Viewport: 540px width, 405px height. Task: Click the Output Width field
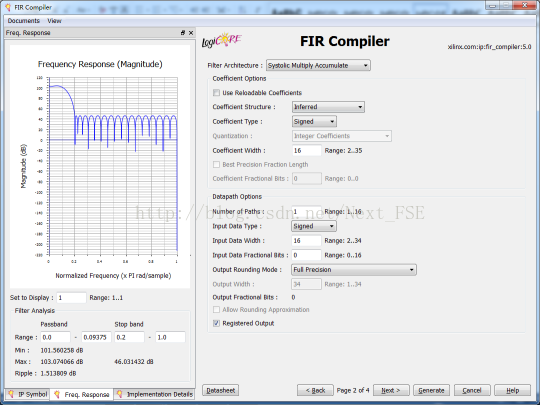point(307,284)
